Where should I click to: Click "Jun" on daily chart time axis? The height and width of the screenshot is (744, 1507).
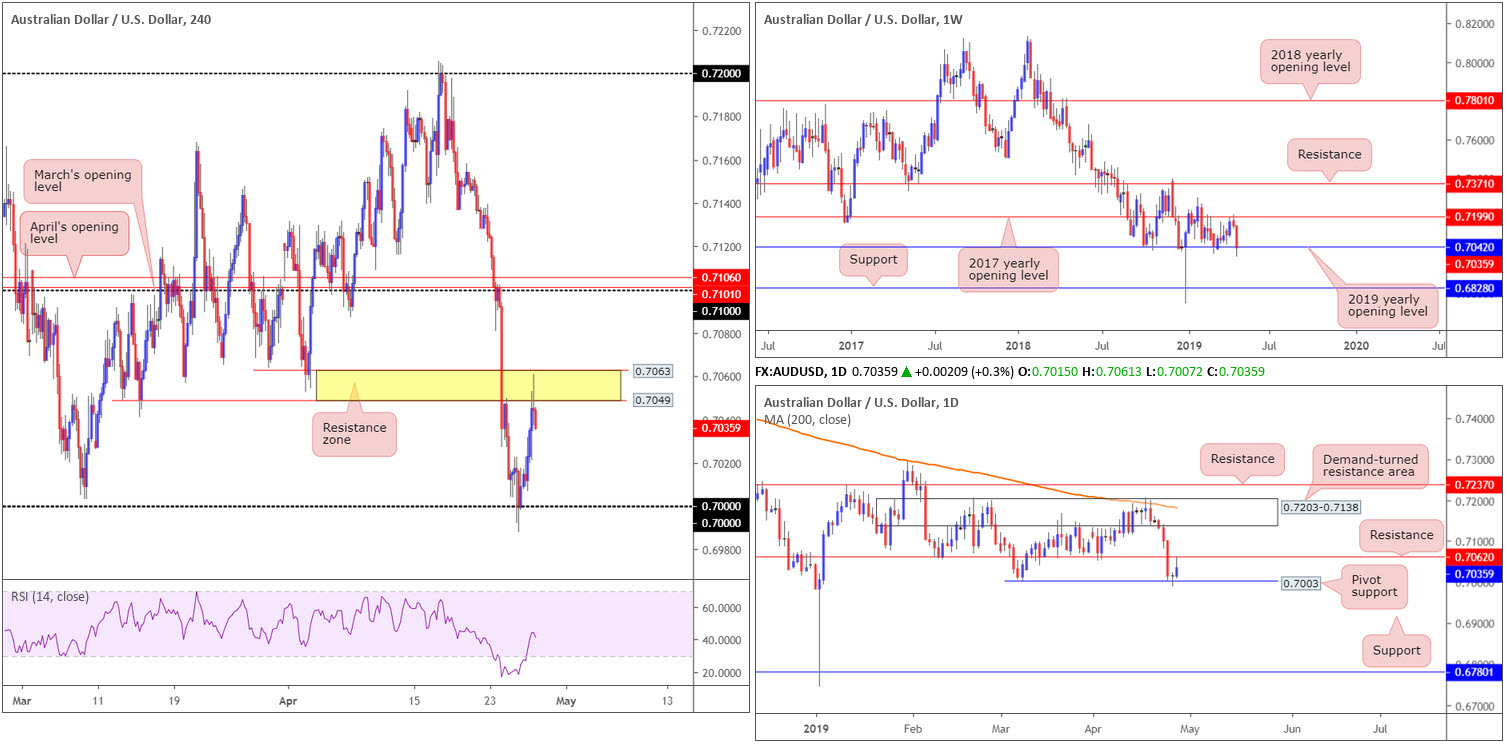pos(1292,728)
